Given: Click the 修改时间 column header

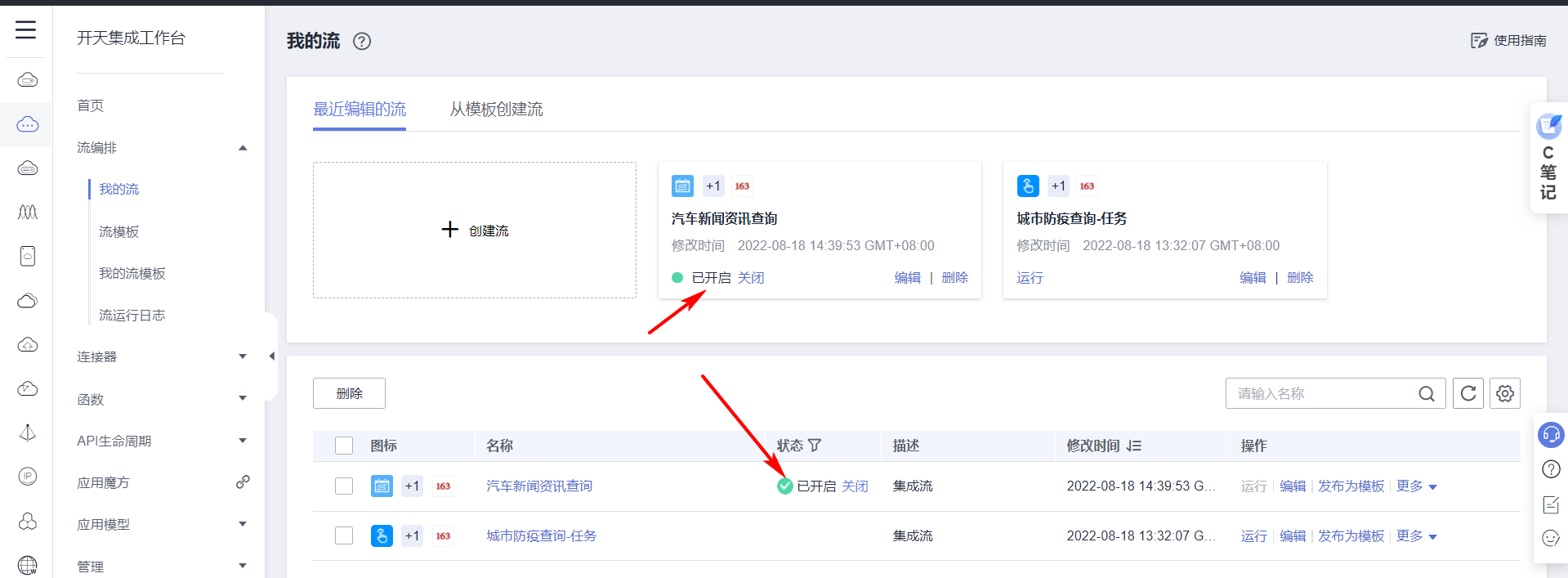Looking at the screenshot, I should click(1093, 446).
